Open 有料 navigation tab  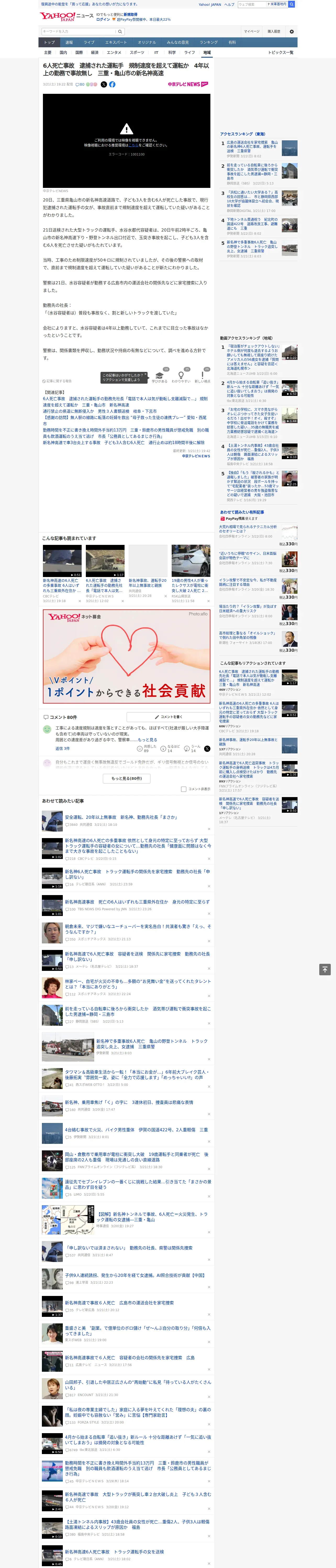point(232,43)
